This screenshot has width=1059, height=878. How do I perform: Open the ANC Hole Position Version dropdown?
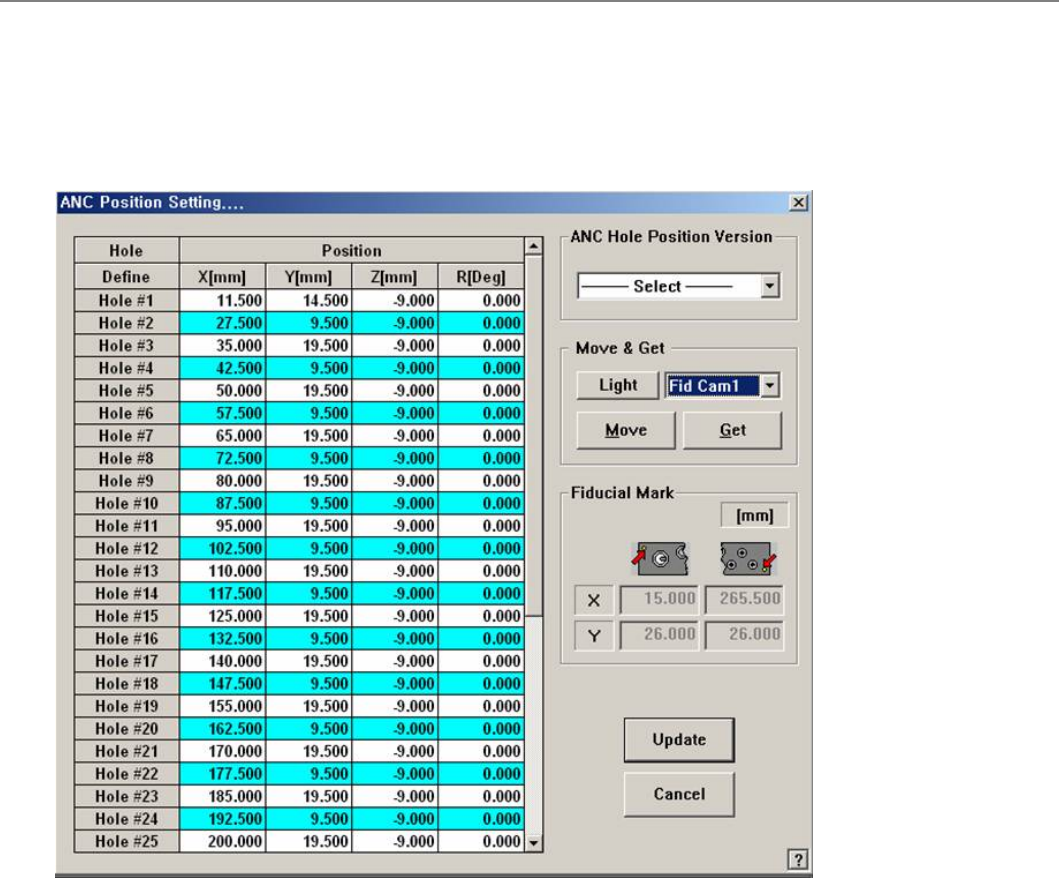[770, 286]
